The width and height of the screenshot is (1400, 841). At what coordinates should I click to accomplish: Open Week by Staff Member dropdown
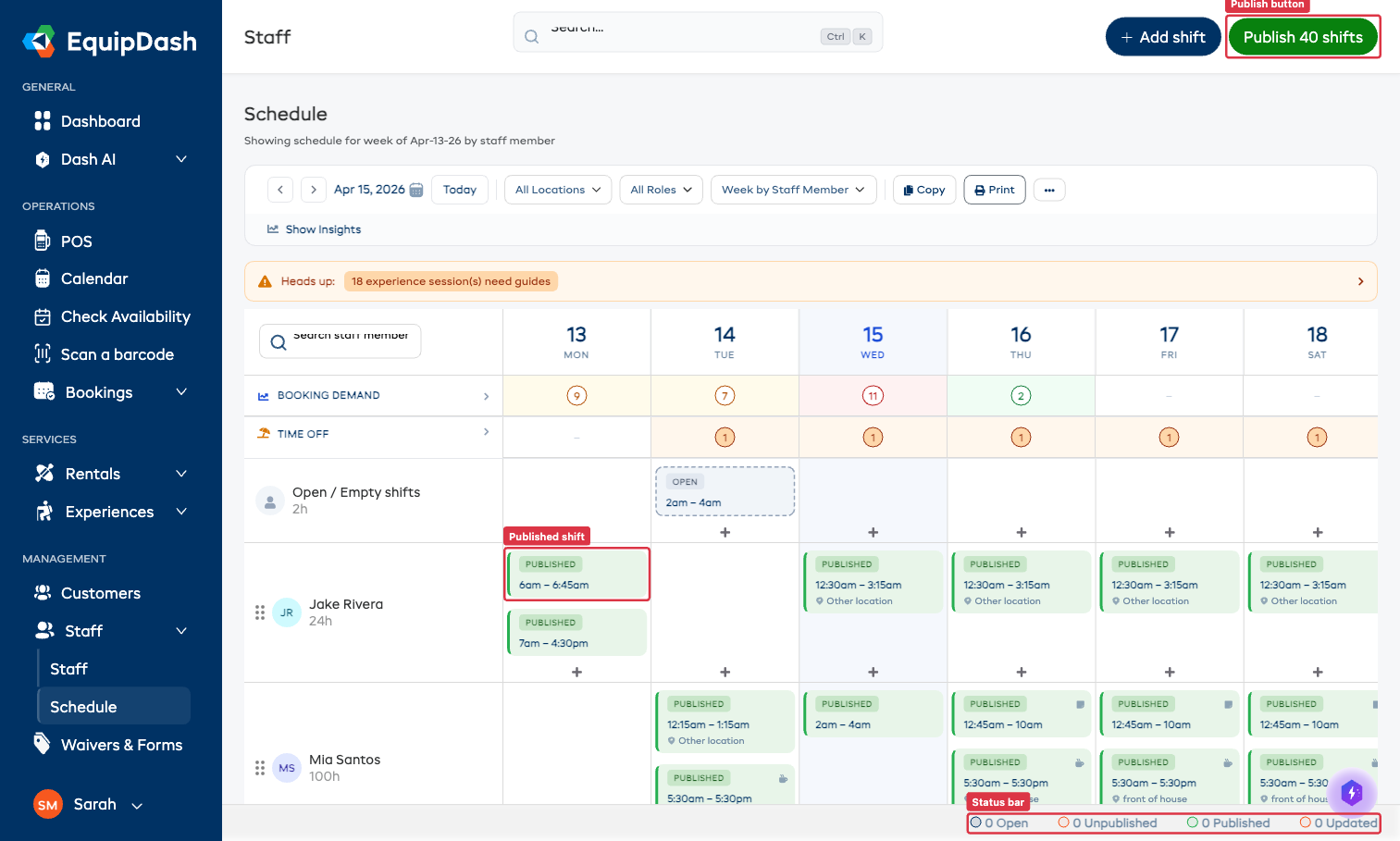(x=794, y=190)
